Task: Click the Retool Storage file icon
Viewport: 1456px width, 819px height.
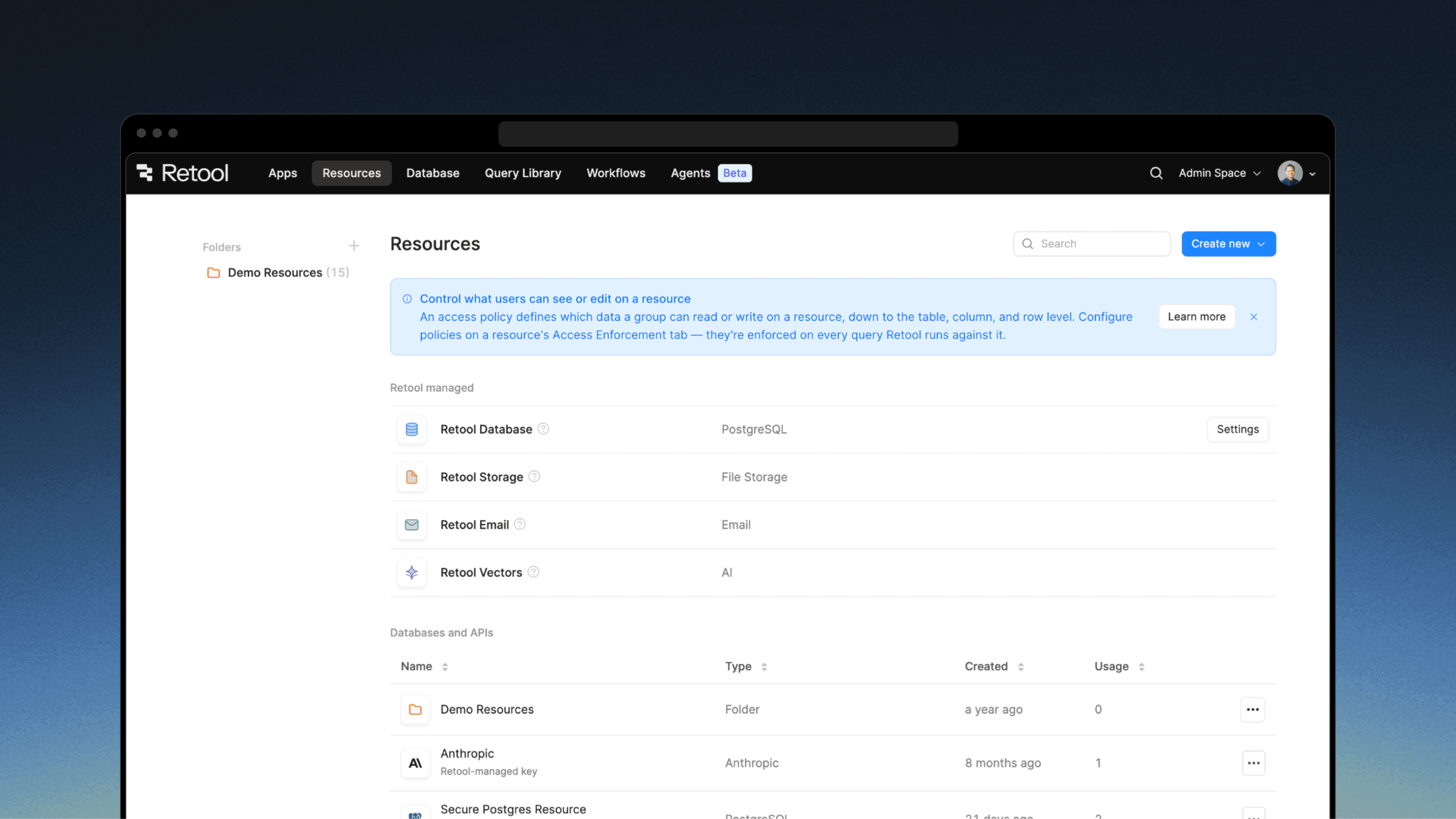Action: pos(411,477)
